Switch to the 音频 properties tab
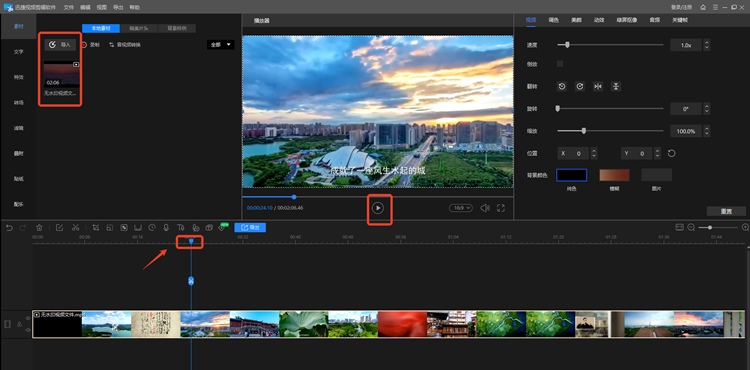The width and height of the screenshot is (750, 370). pos(654,20)
